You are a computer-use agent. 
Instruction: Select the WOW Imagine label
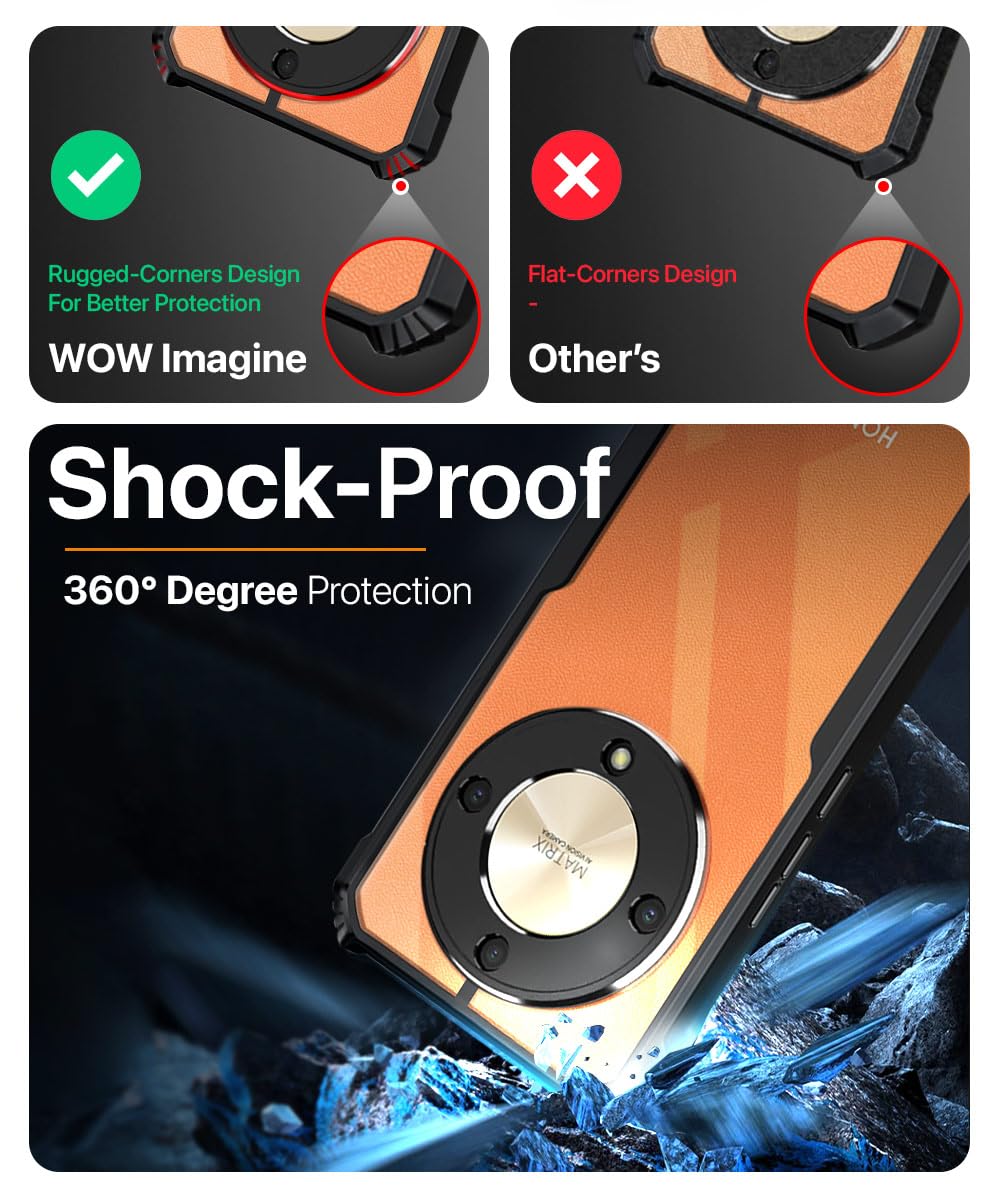(x=178, y=358)
